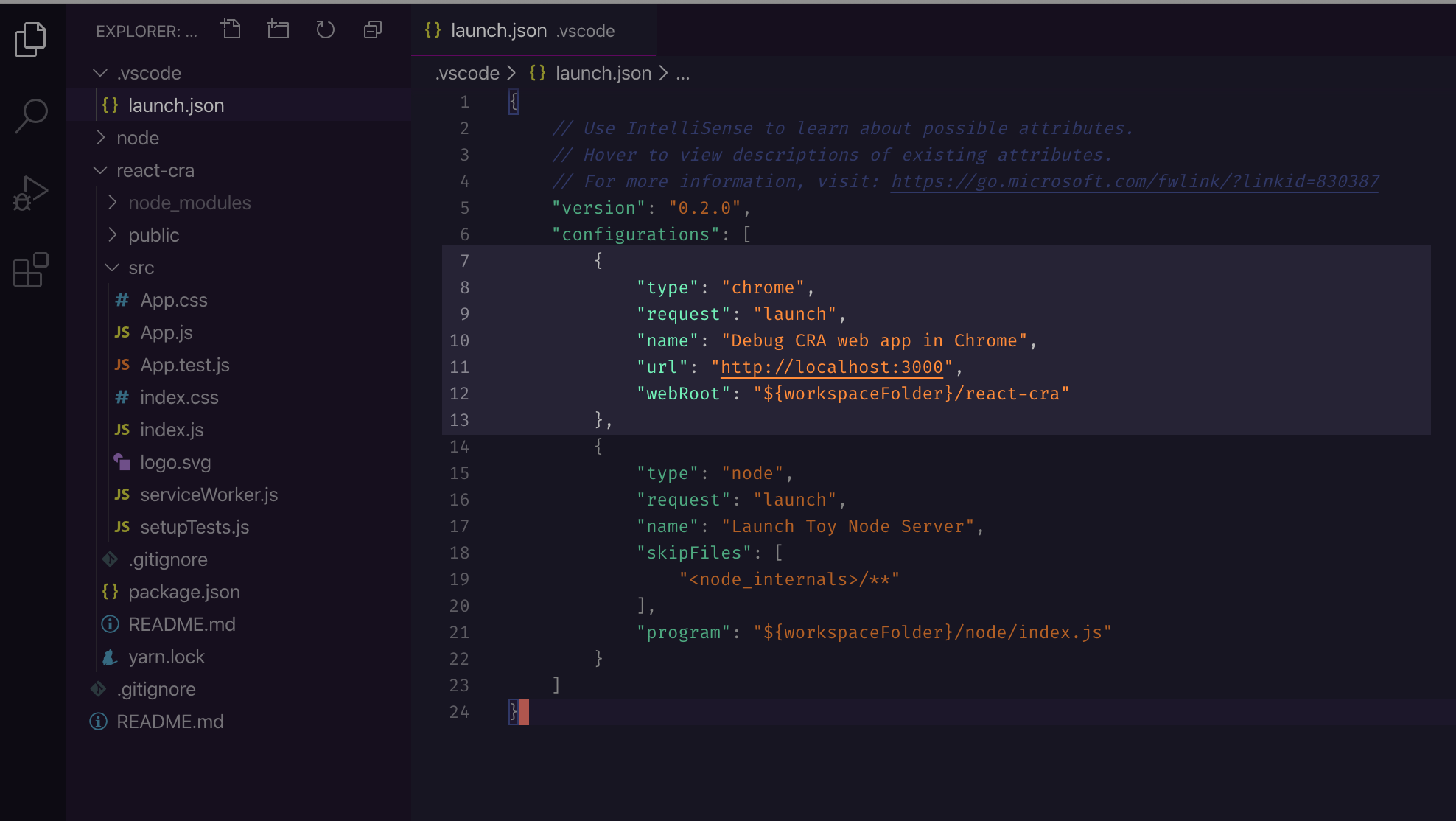Open App.js from the file tree

pyautogui.click(x=167, y=332)
